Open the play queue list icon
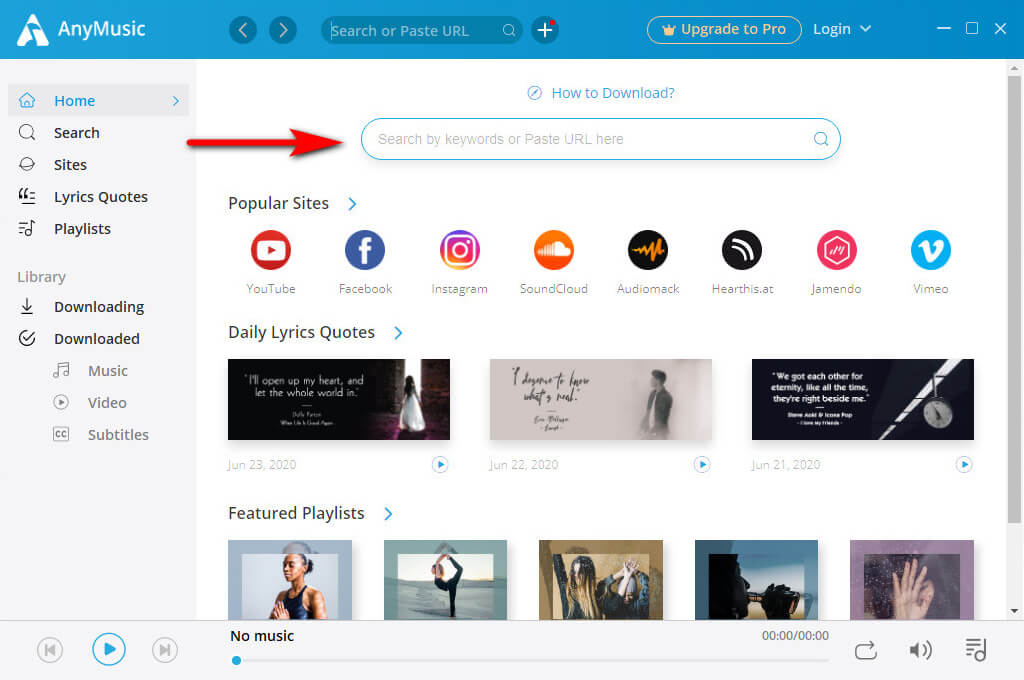Viewport: 1024px width, 680px height. [976, 650]
